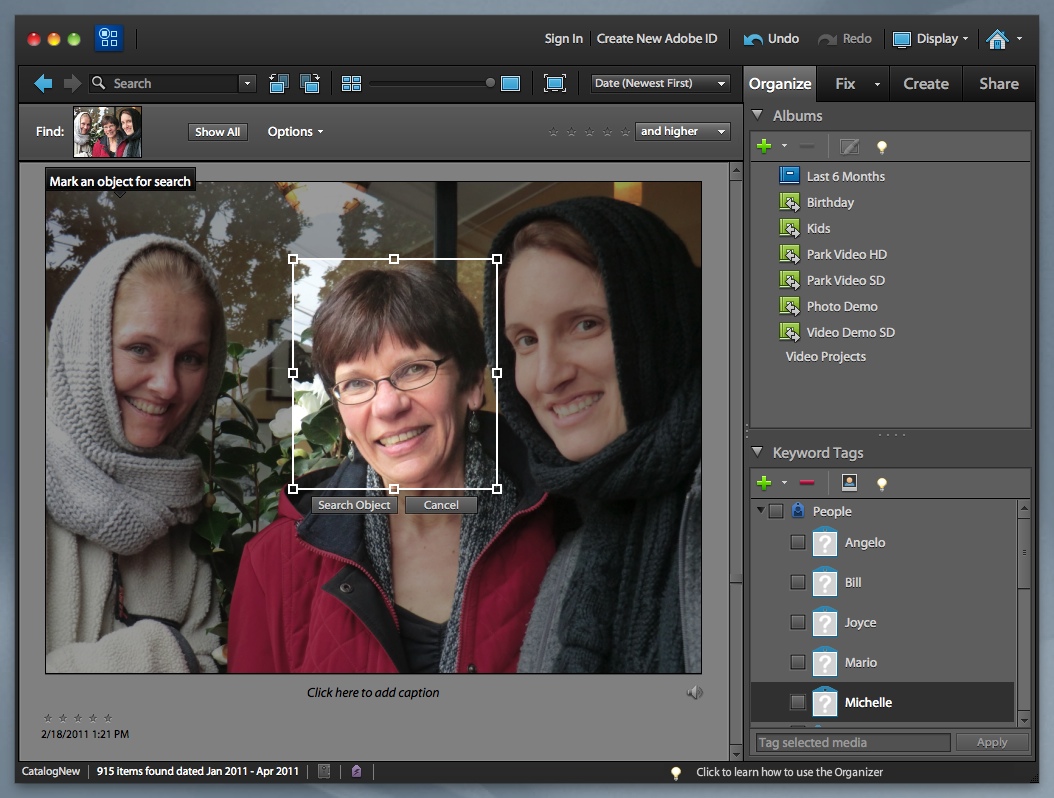Click the full screen view icon
Image resolution: width=1054 pixels, height=798 pixels.
coord(555,84)
